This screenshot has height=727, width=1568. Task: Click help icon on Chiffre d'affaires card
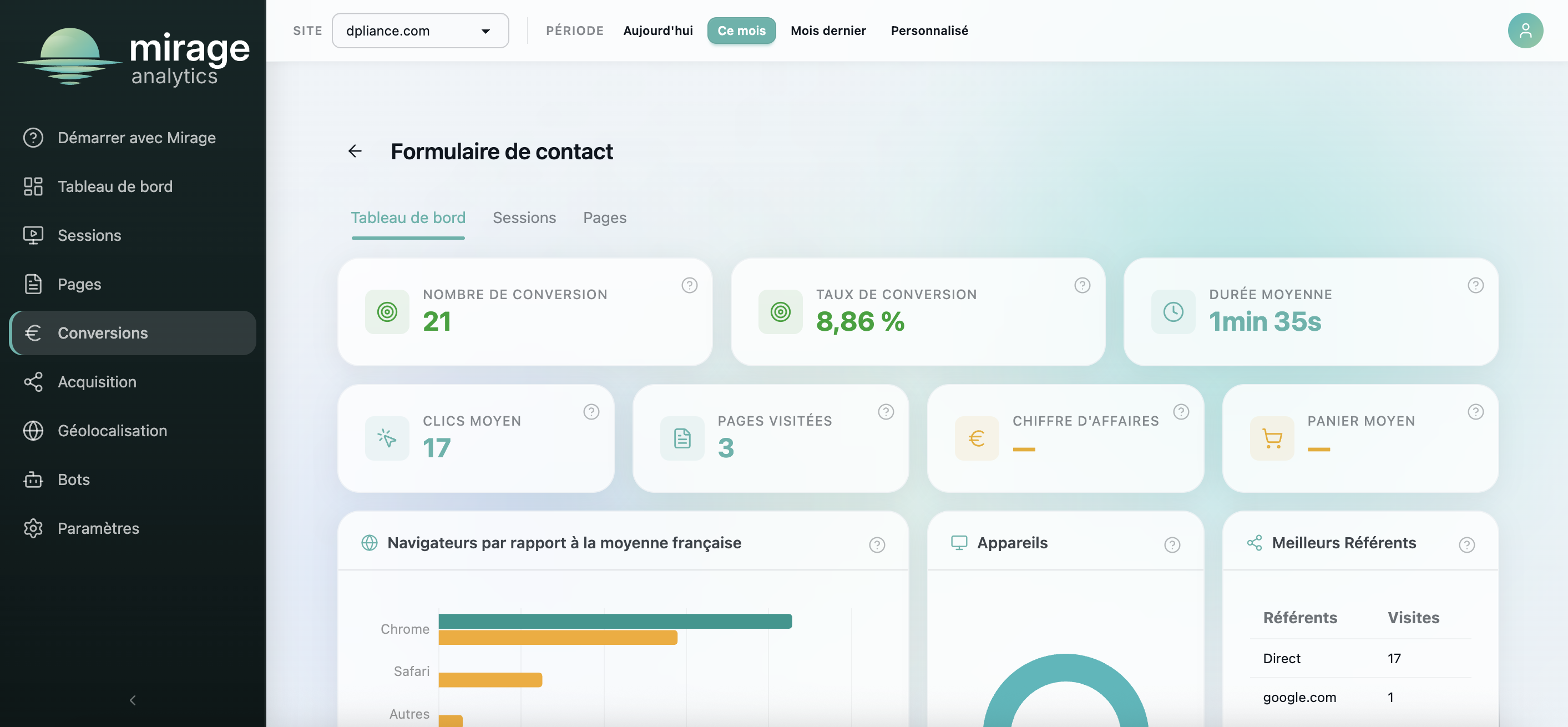[1181, 412]
